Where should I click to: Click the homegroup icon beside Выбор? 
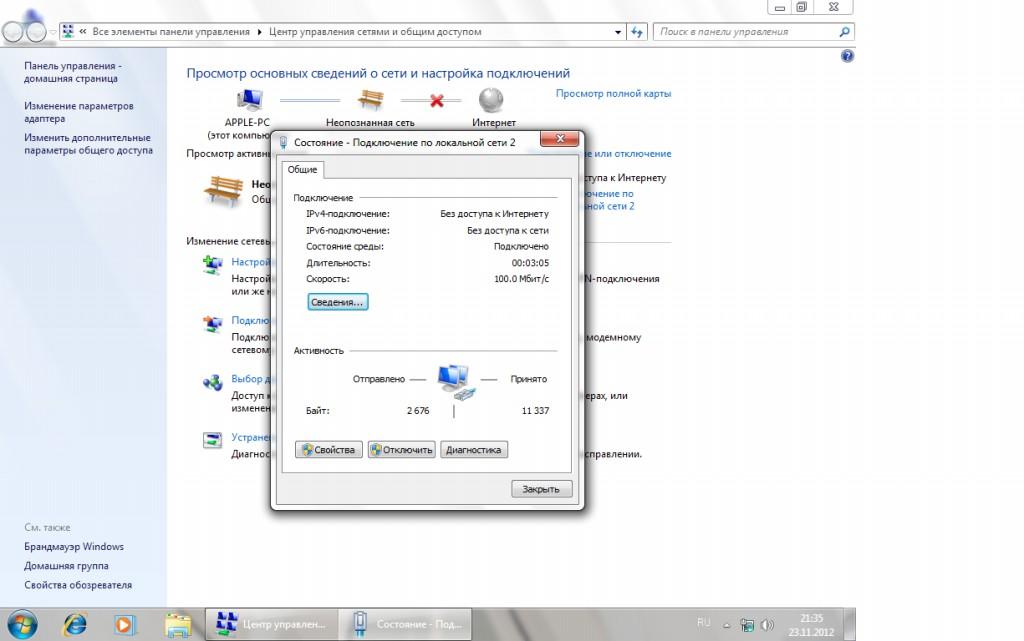[212, 382]
